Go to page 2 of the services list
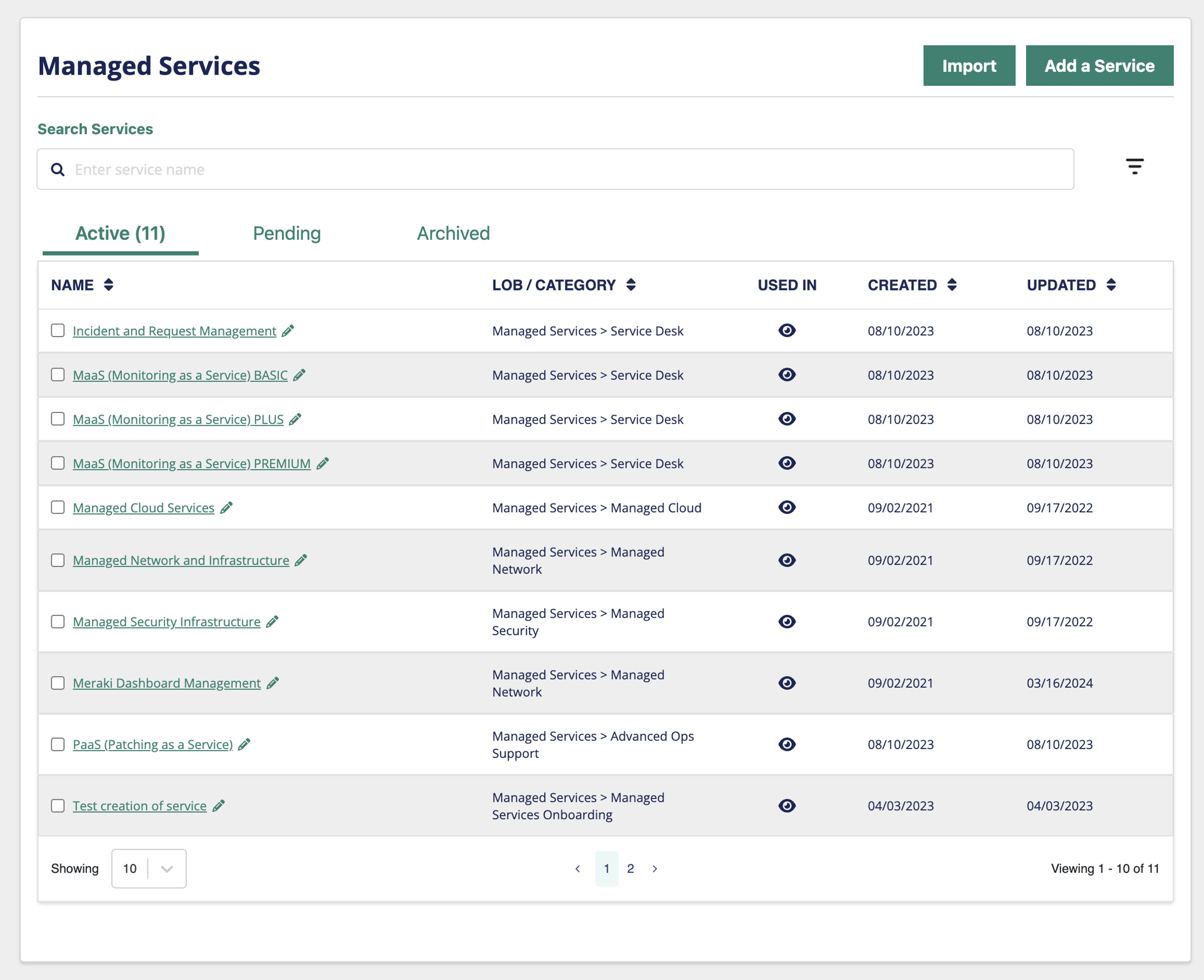 pos(631,869)
